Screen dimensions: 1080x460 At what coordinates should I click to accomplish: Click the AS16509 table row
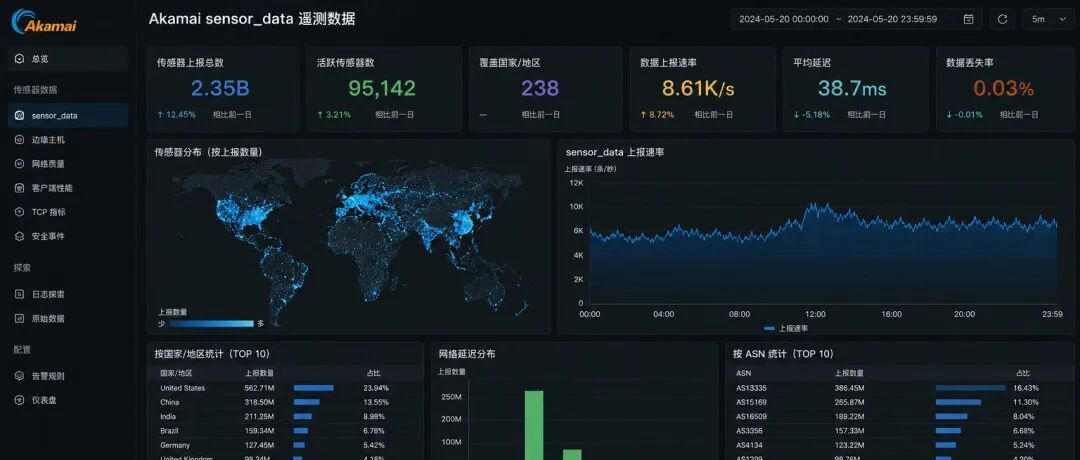[x=901, y=417]
